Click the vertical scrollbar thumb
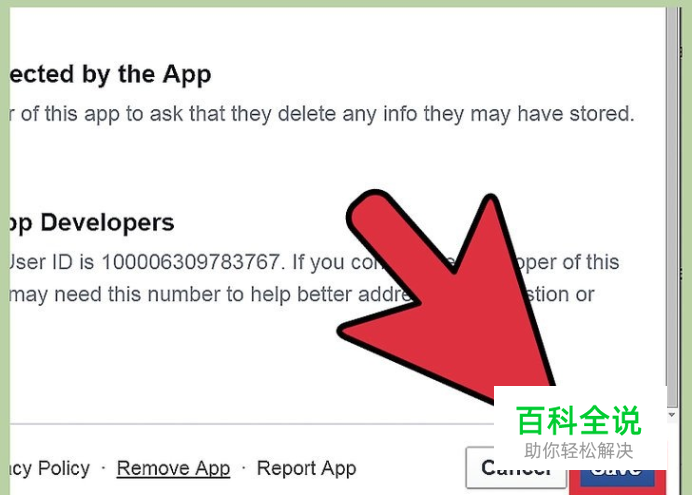This screenshot has height=495, width=692. pyautogui.click(x=673, y=207)
